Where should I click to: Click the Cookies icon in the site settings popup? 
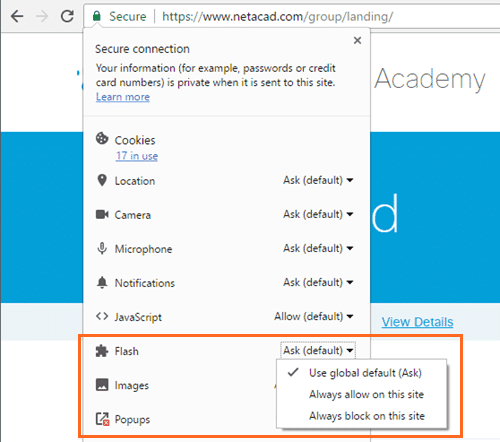(102, 138)
